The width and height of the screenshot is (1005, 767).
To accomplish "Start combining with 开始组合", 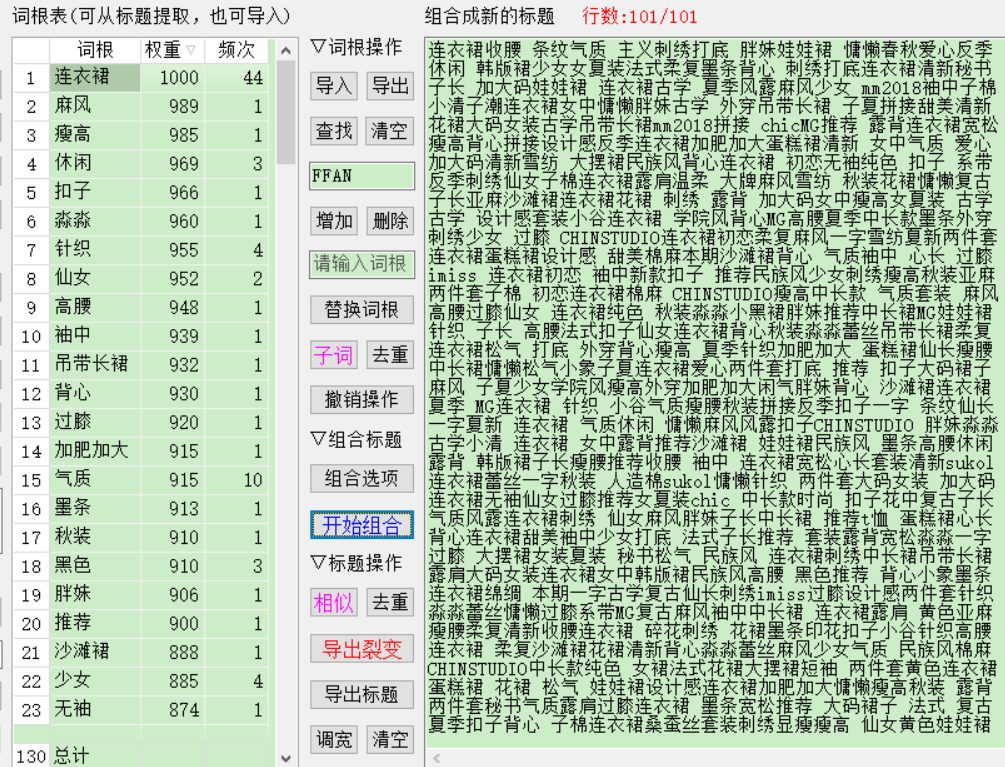I will coord(361,524).
